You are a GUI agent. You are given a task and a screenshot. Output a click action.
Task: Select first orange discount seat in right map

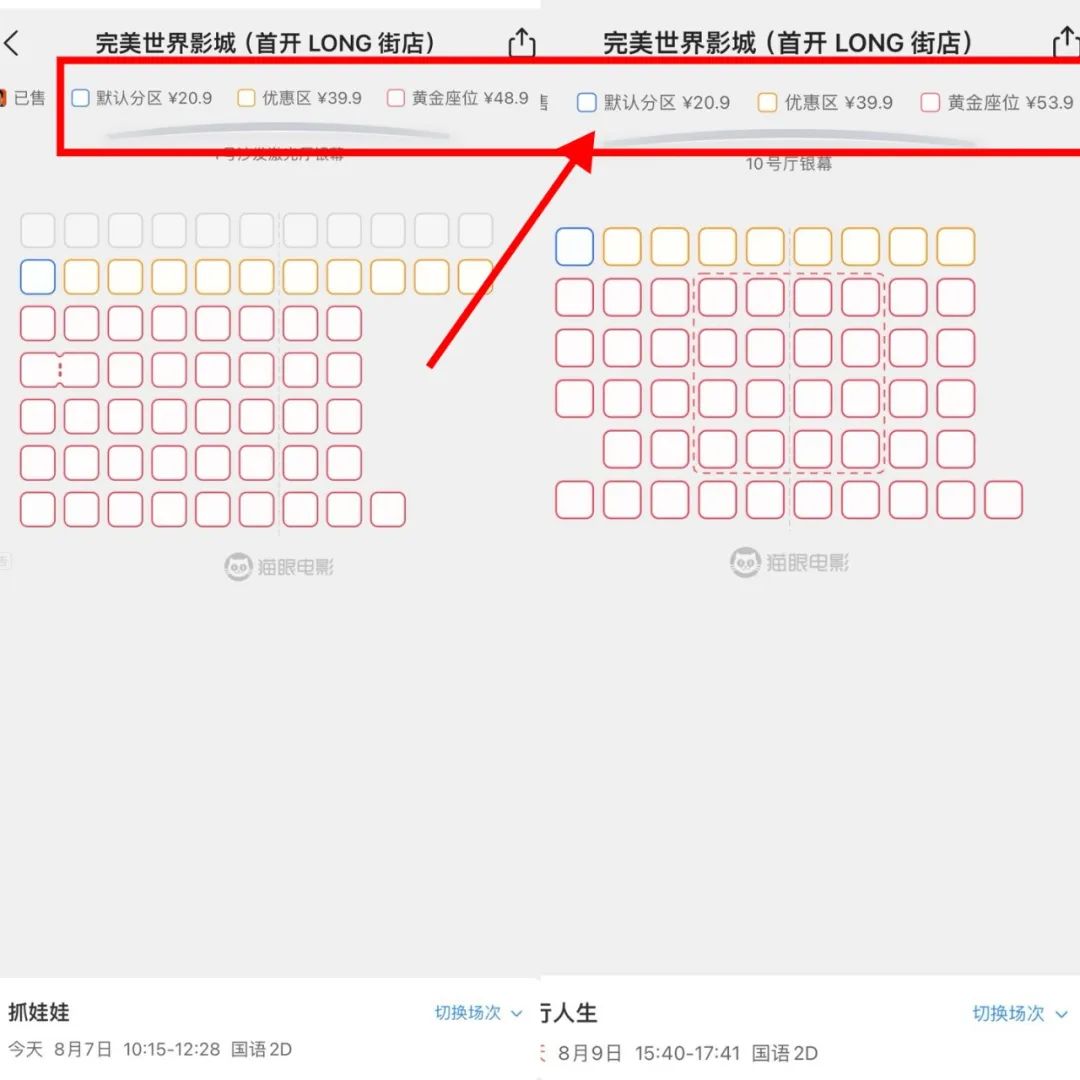coord(622,247)
